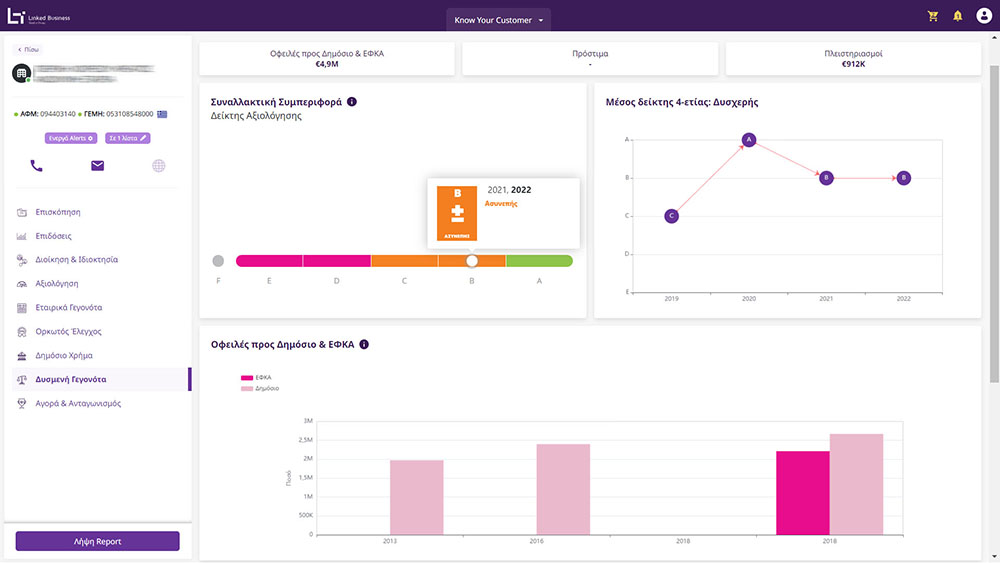Open the user account avatar menu
The height and width of the screenshot is (563, 1000).
point(983,16)
